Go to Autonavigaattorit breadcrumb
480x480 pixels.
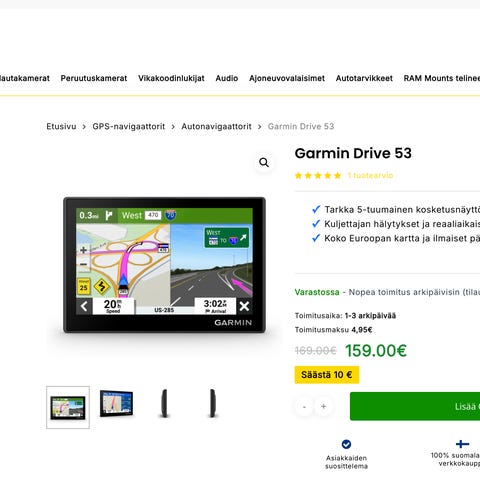(216, 126)
